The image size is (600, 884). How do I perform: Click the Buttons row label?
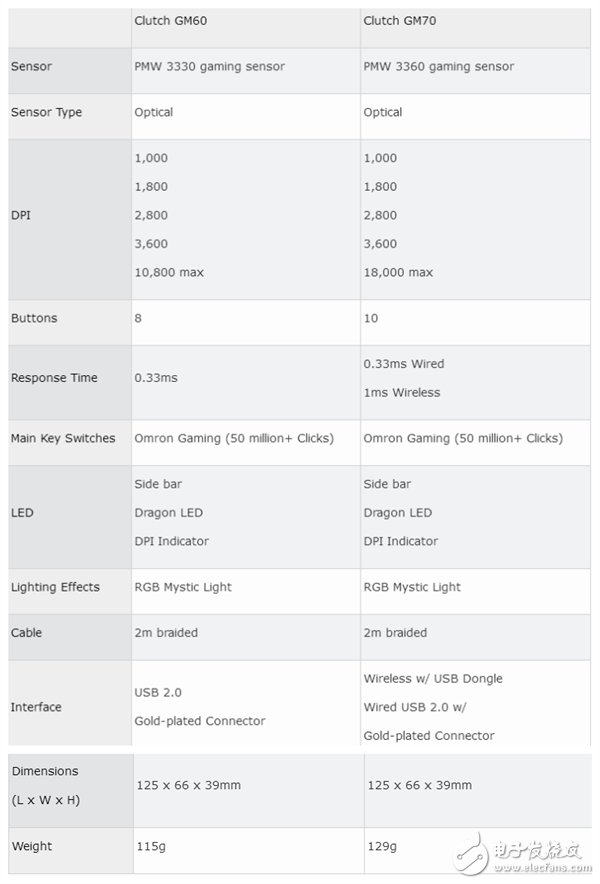pyautogui.click(x=34, y=318)
